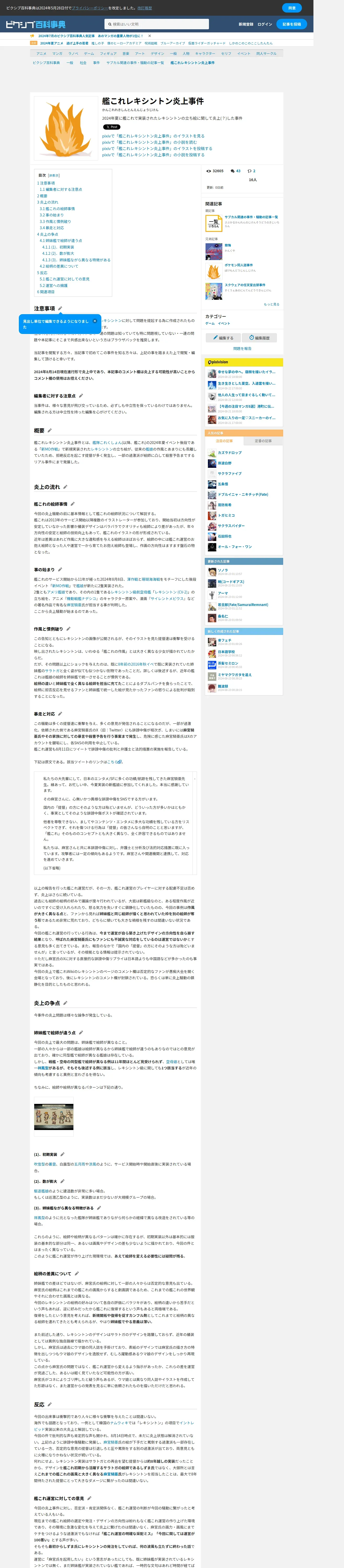The height and width of the screenshot is (1568, 344).
Task: Open the 日本語学校 new article
Action: pos(226,652)
